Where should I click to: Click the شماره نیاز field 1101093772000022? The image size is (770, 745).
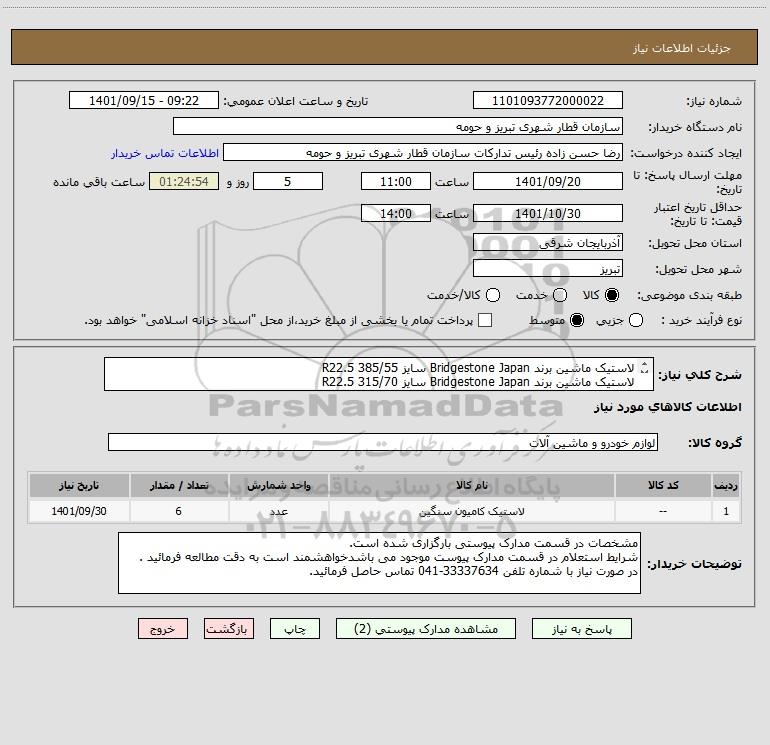548,100
